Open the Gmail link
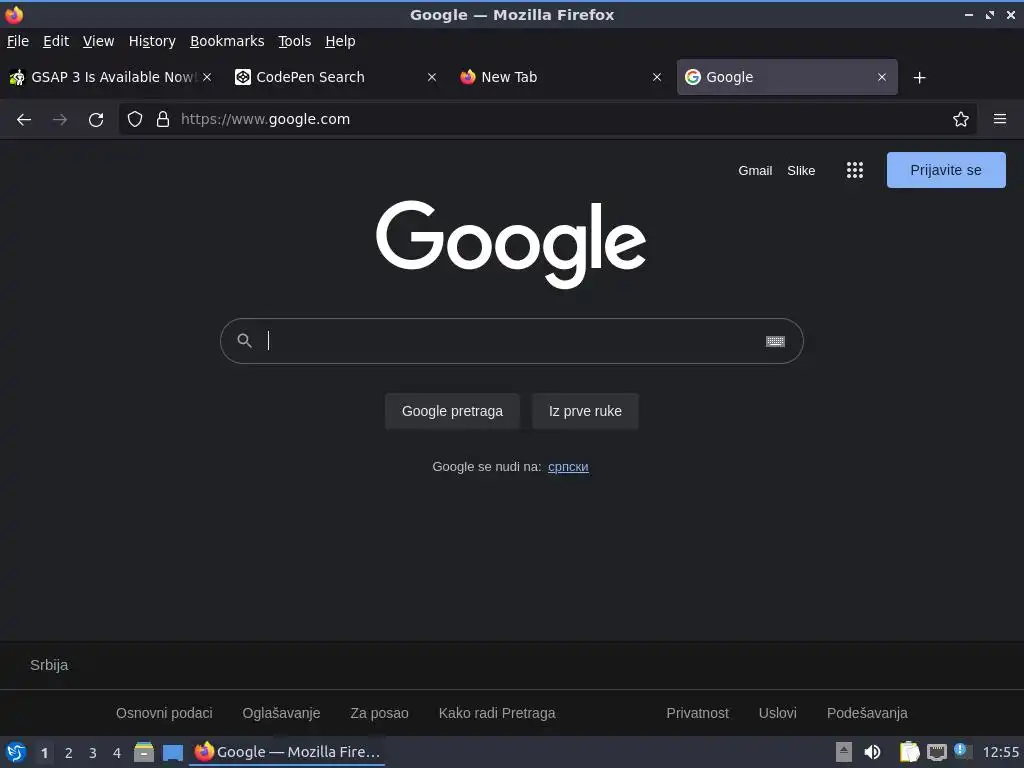1024x768 pixels. (x=755, y=170)
